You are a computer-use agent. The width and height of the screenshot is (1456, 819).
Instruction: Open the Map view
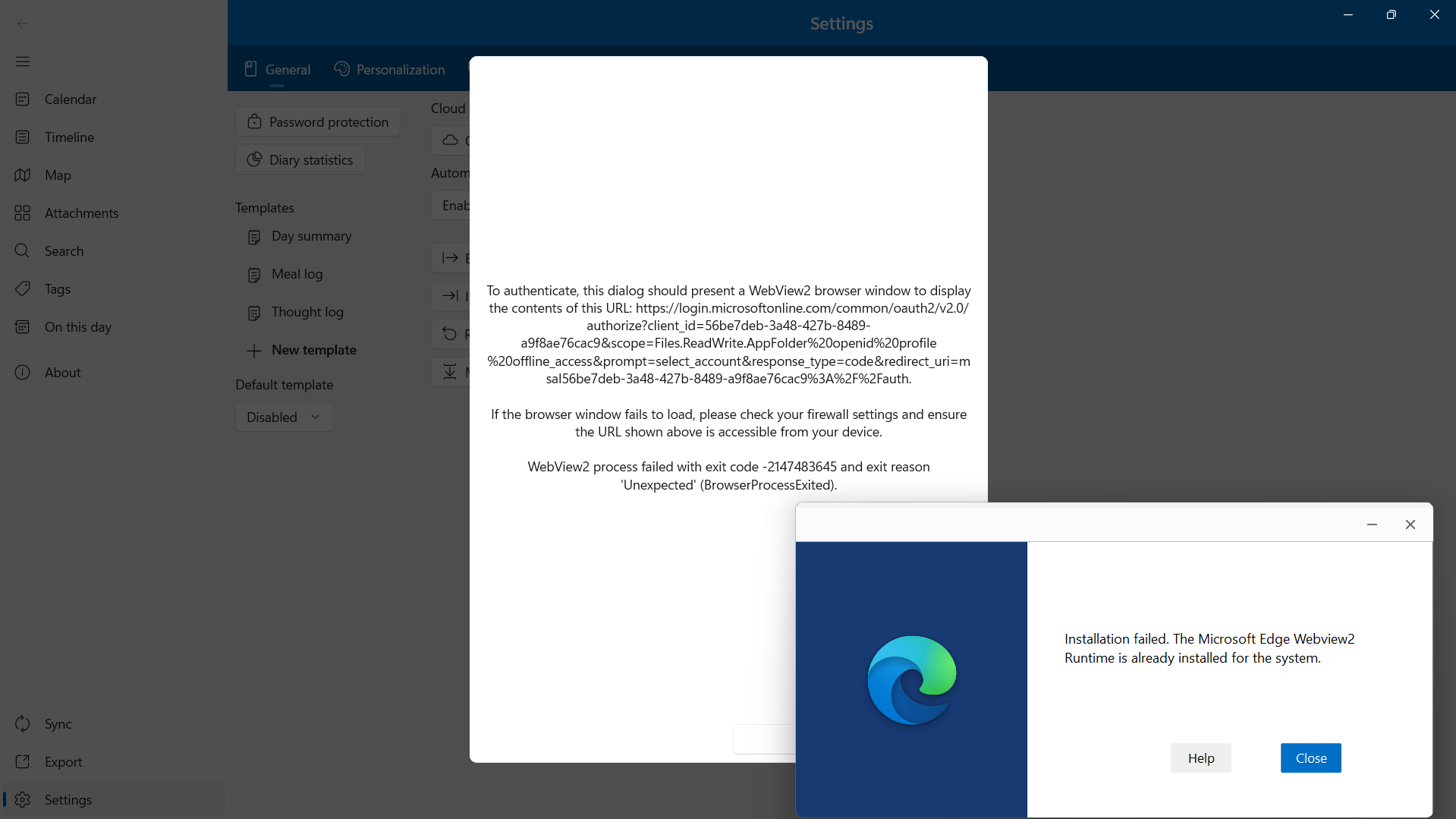point(114,175)
